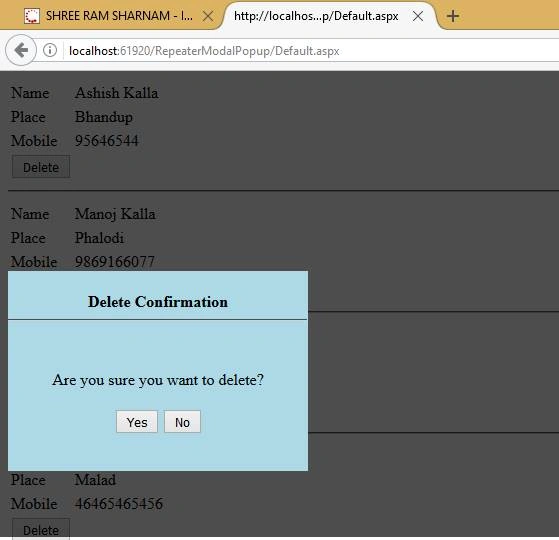Click Delete button below Malad record
559x540 pixels.
(x=41, y=530)
